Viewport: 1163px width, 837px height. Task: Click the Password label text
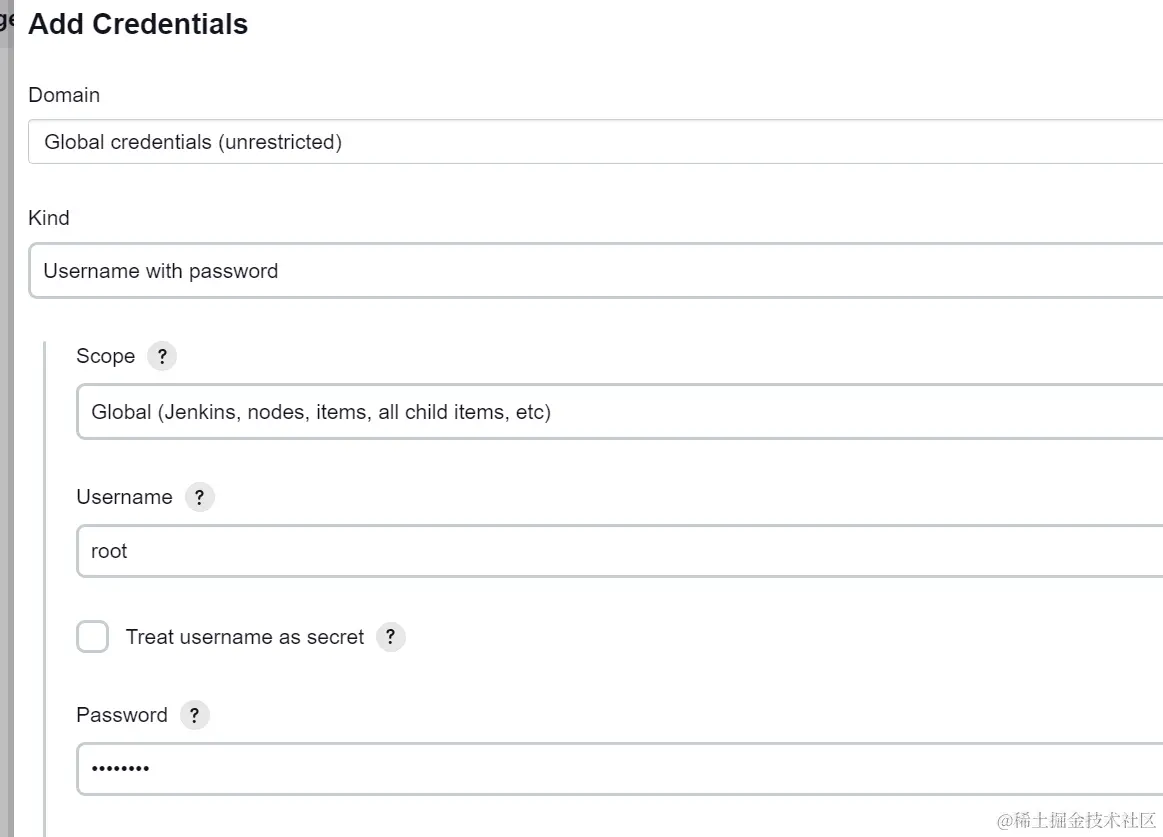click(122, 715)
